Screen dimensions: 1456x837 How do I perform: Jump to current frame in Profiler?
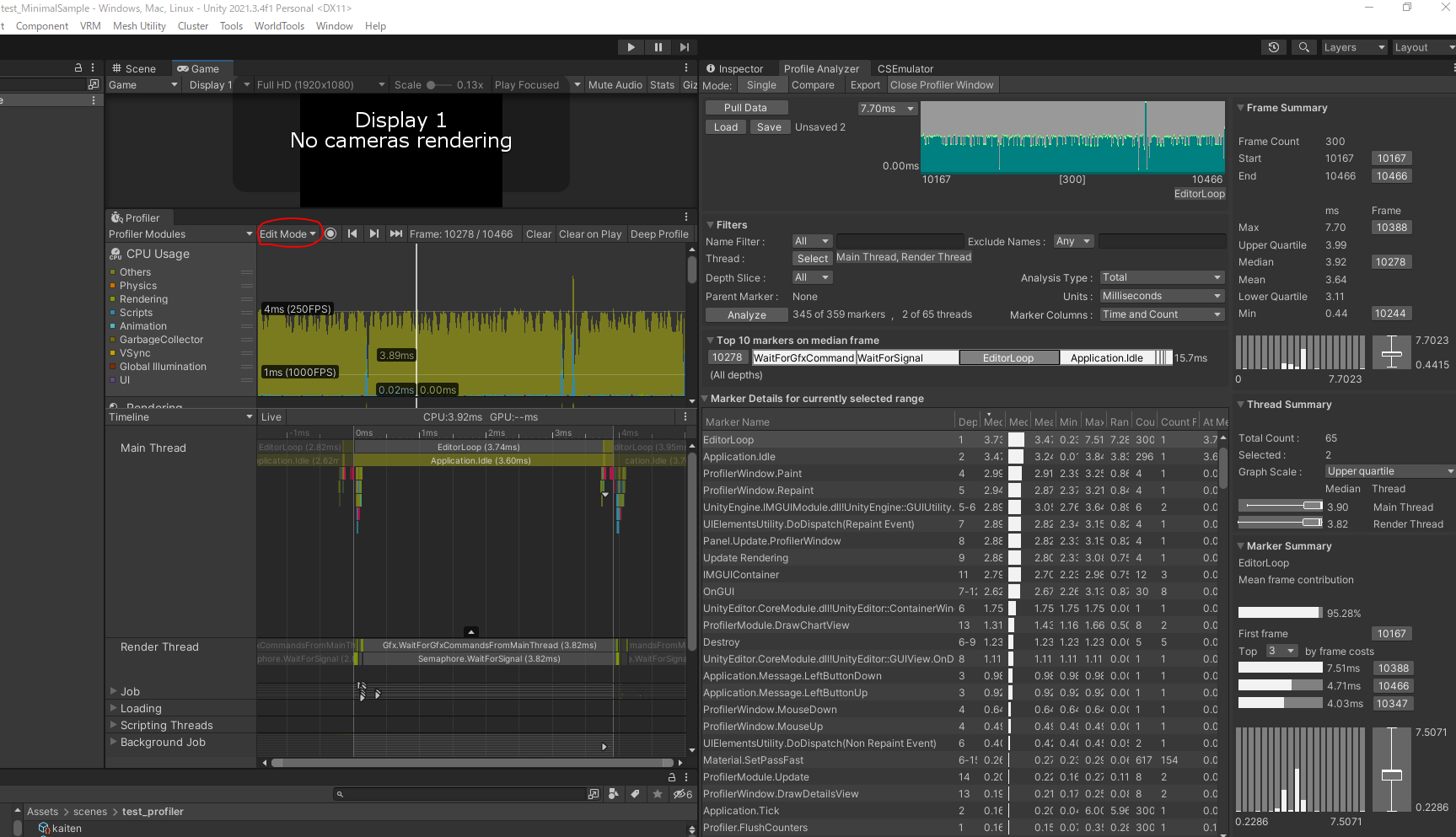tap(396, 233)
